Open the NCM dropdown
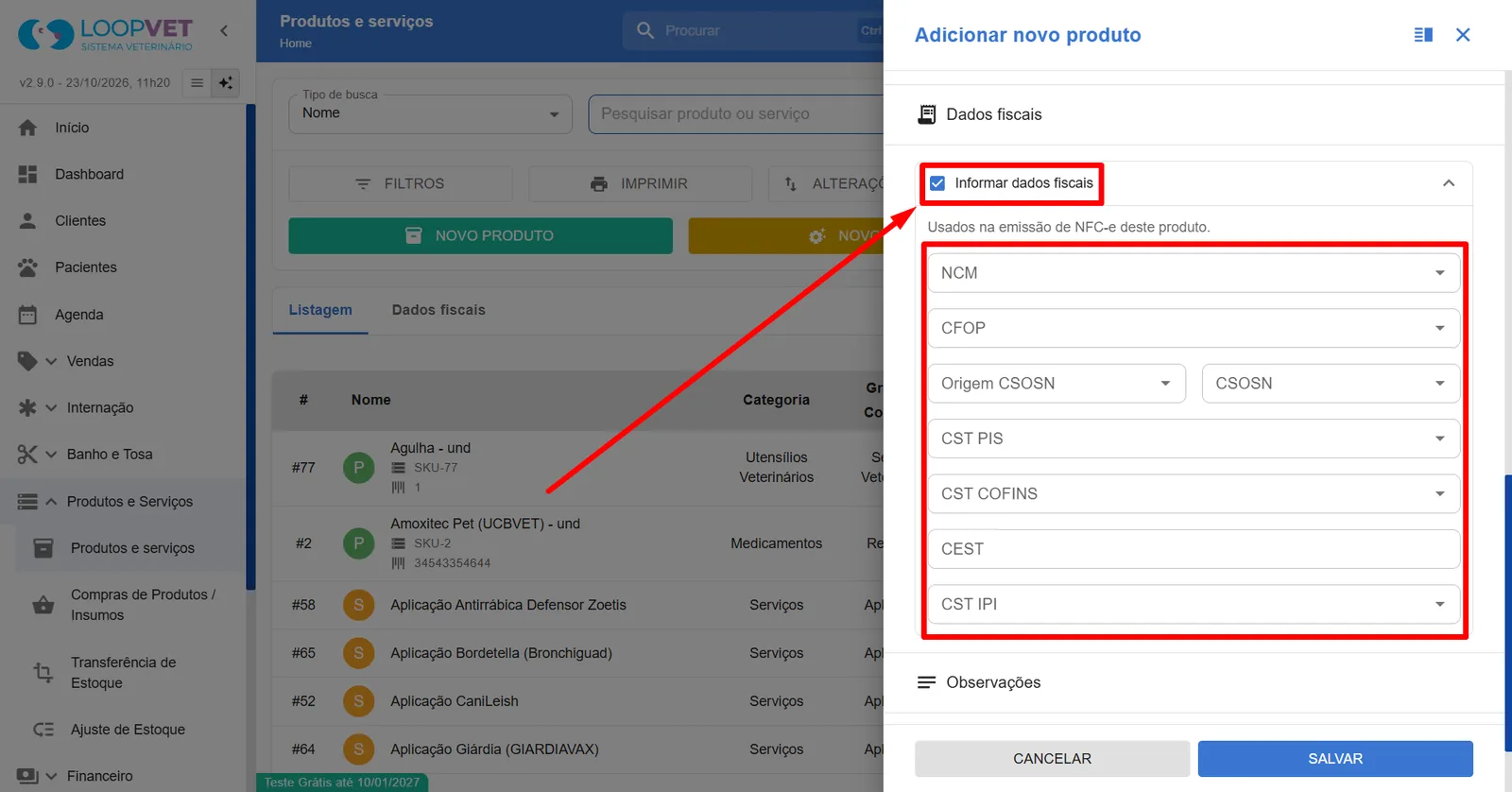This screenshot has height=792, width=1512. 1194,273
